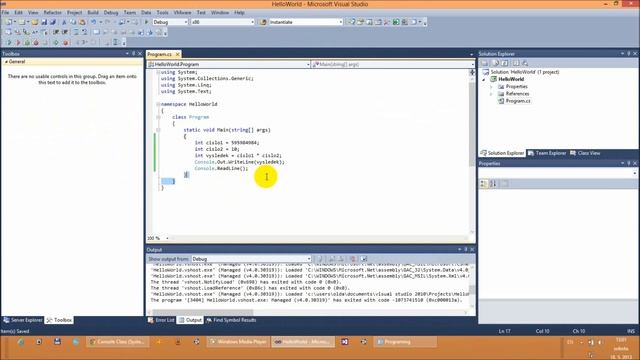Viewport: 640px width, 360px height.
Task: Click the Open File folder icon
Action: coord(35,22)
